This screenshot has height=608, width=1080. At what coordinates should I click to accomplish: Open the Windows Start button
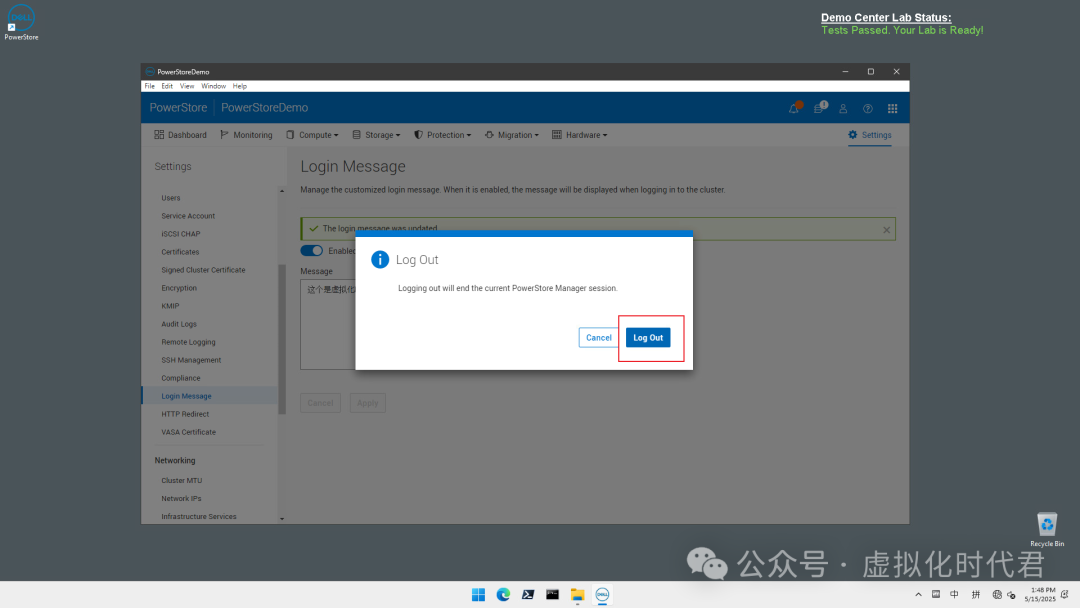pos(478,594)
